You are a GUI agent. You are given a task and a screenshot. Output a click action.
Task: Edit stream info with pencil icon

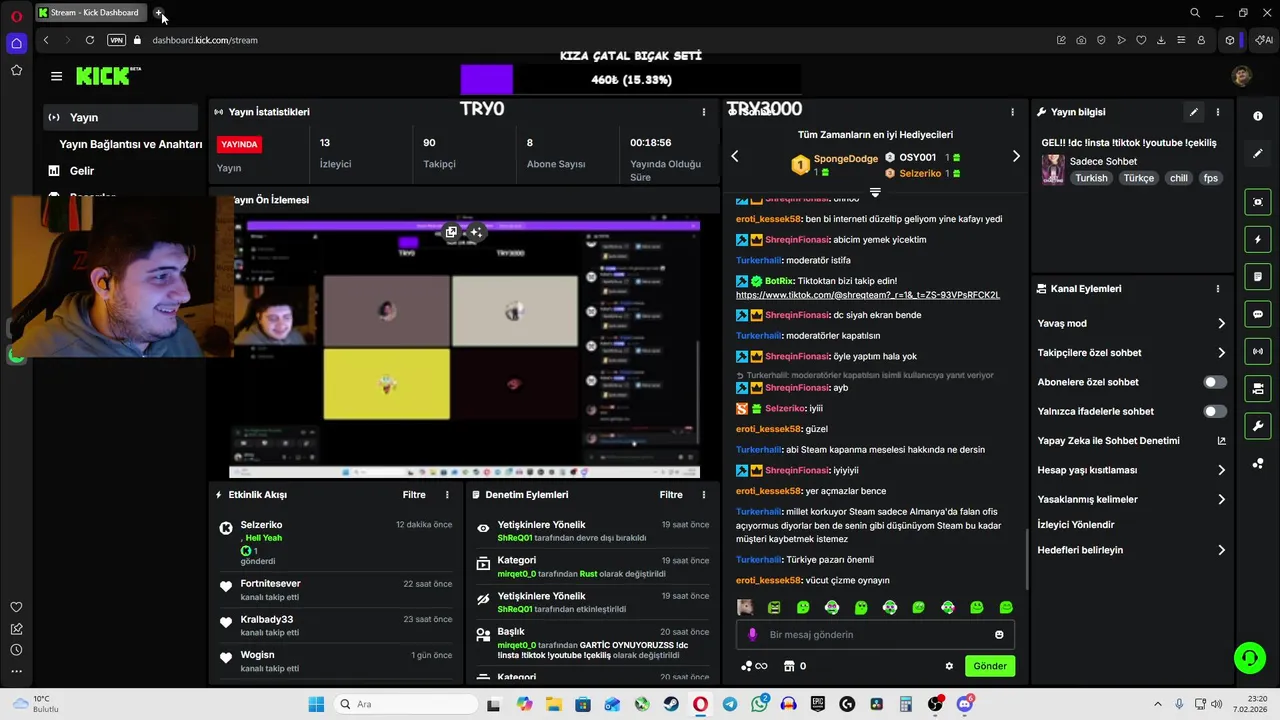point(1193,112)
